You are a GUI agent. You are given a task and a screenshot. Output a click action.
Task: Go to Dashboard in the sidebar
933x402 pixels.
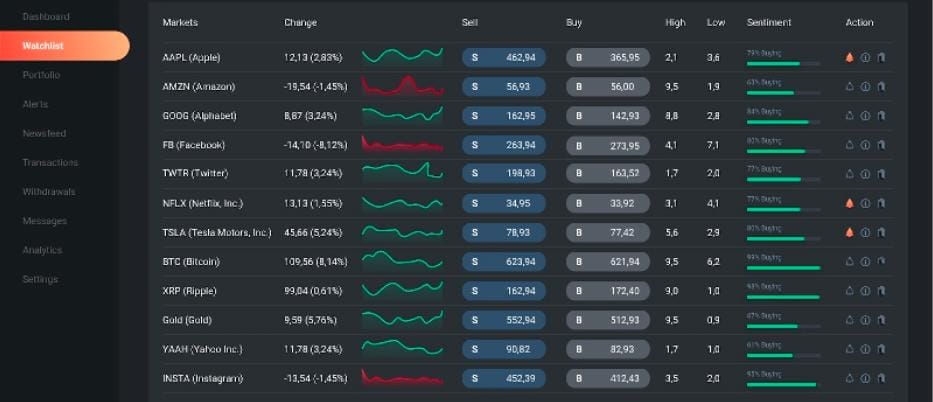pos(46,17)
